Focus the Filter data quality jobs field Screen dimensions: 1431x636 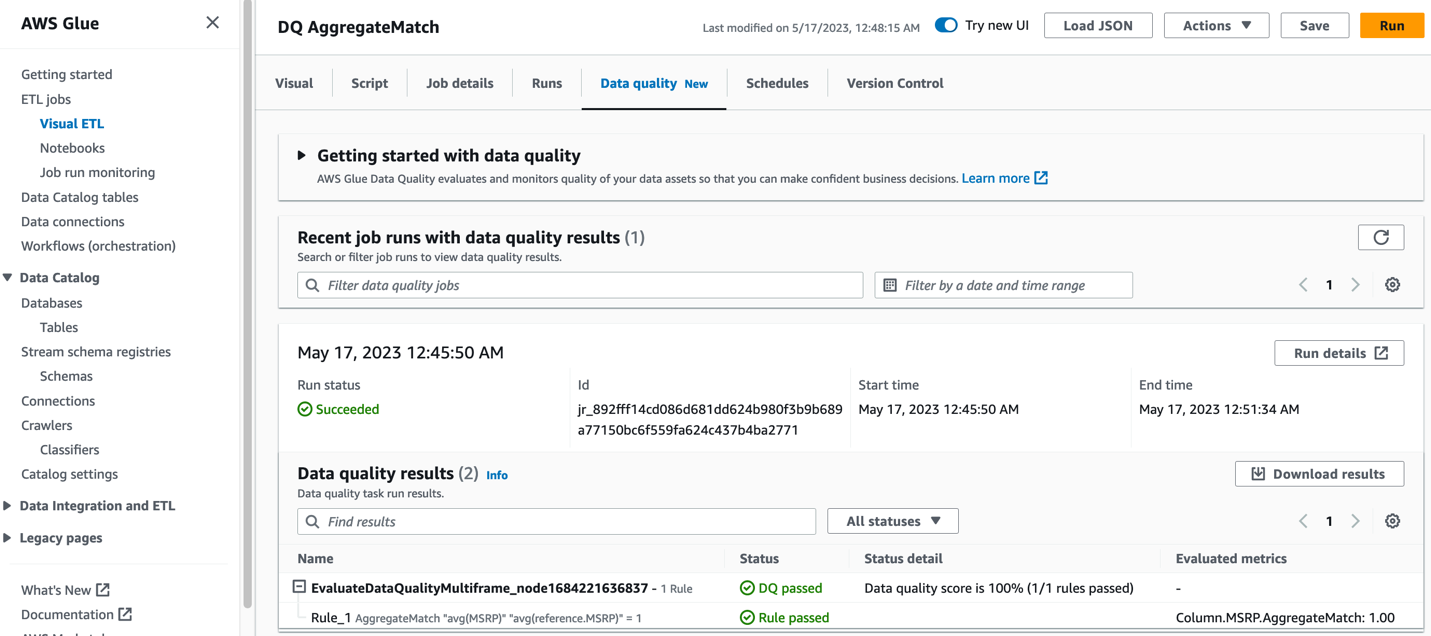click(x=580, y=285)
